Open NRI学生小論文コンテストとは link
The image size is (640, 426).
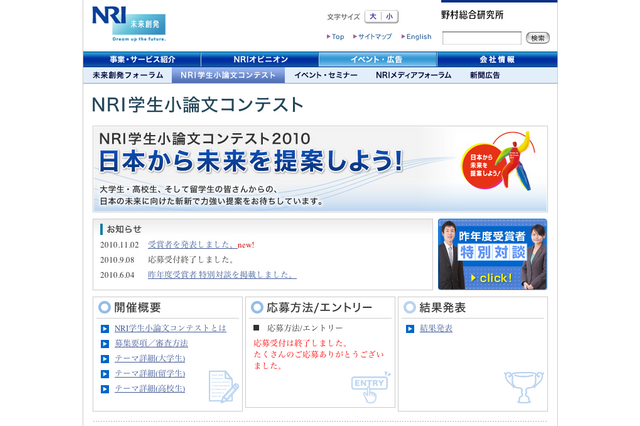tap(170, 328)
